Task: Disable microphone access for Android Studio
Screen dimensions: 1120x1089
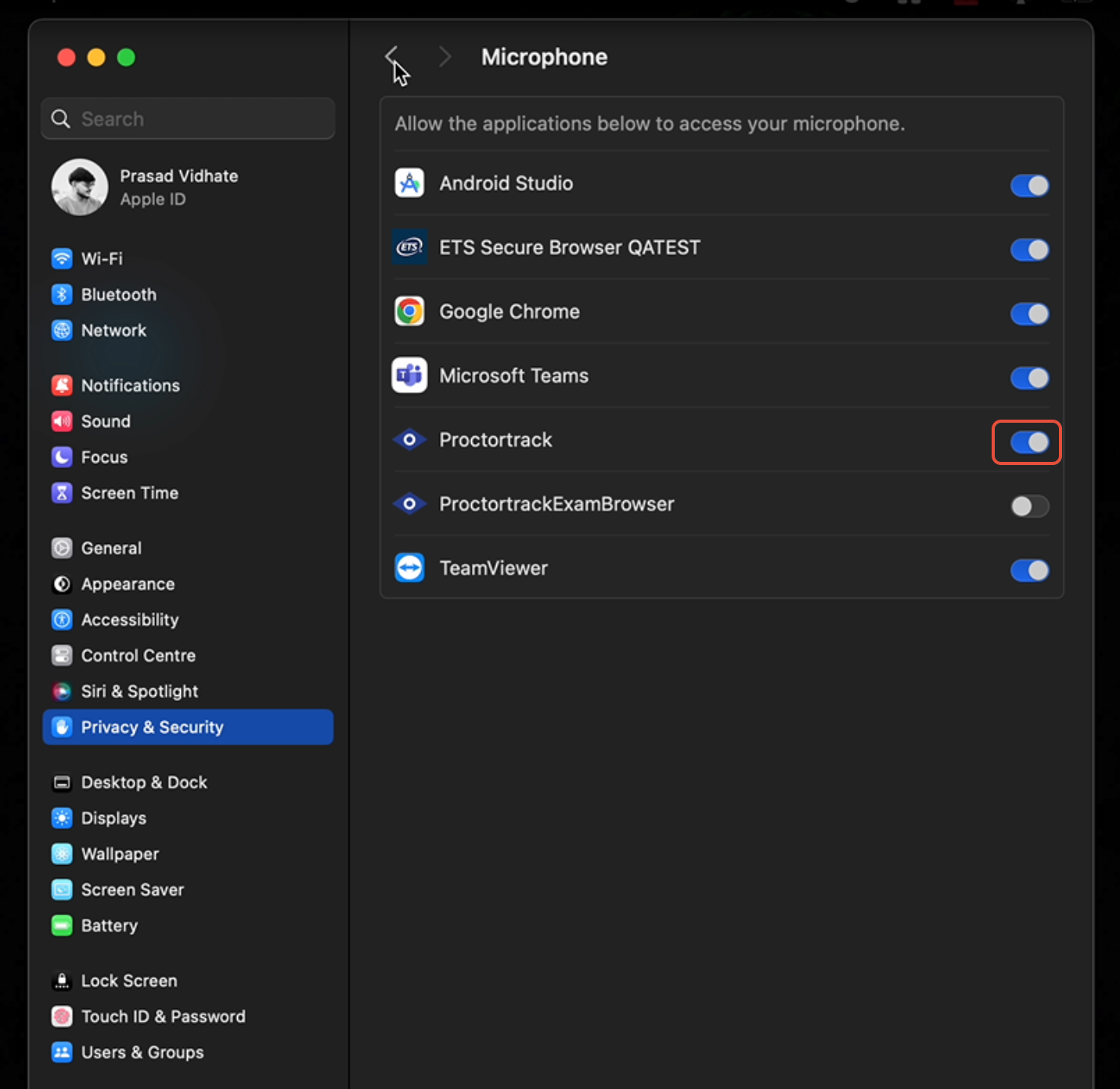Action: point(1029,186)
